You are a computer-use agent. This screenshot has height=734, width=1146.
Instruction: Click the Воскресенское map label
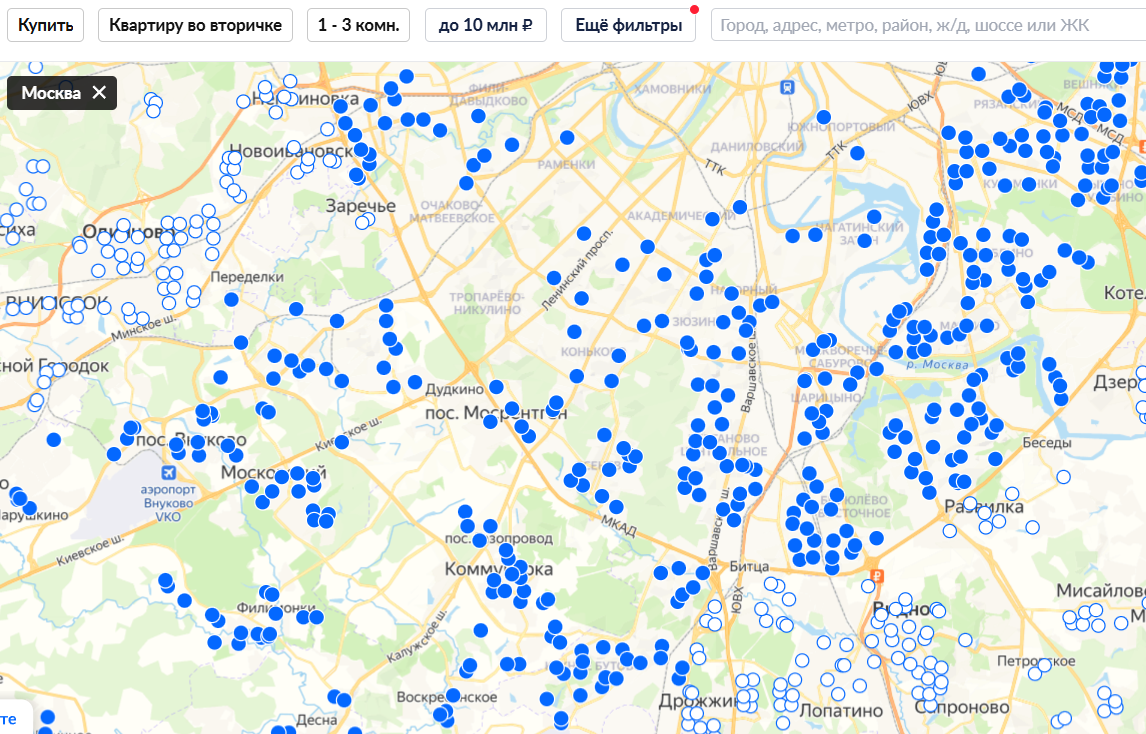447,697
